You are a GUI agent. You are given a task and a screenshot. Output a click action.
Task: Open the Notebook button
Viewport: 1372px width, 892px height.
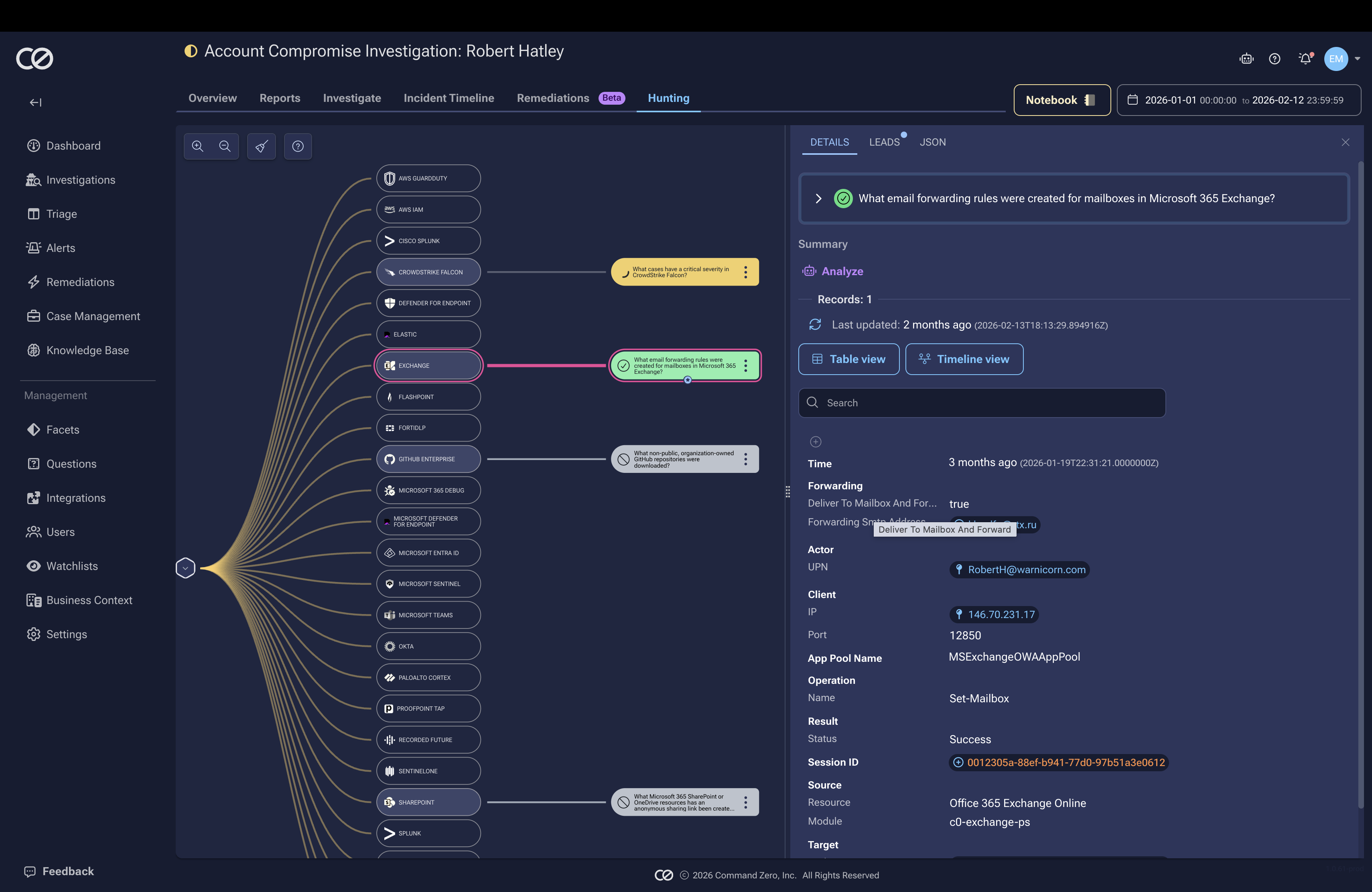click(x=1061, y=100)
